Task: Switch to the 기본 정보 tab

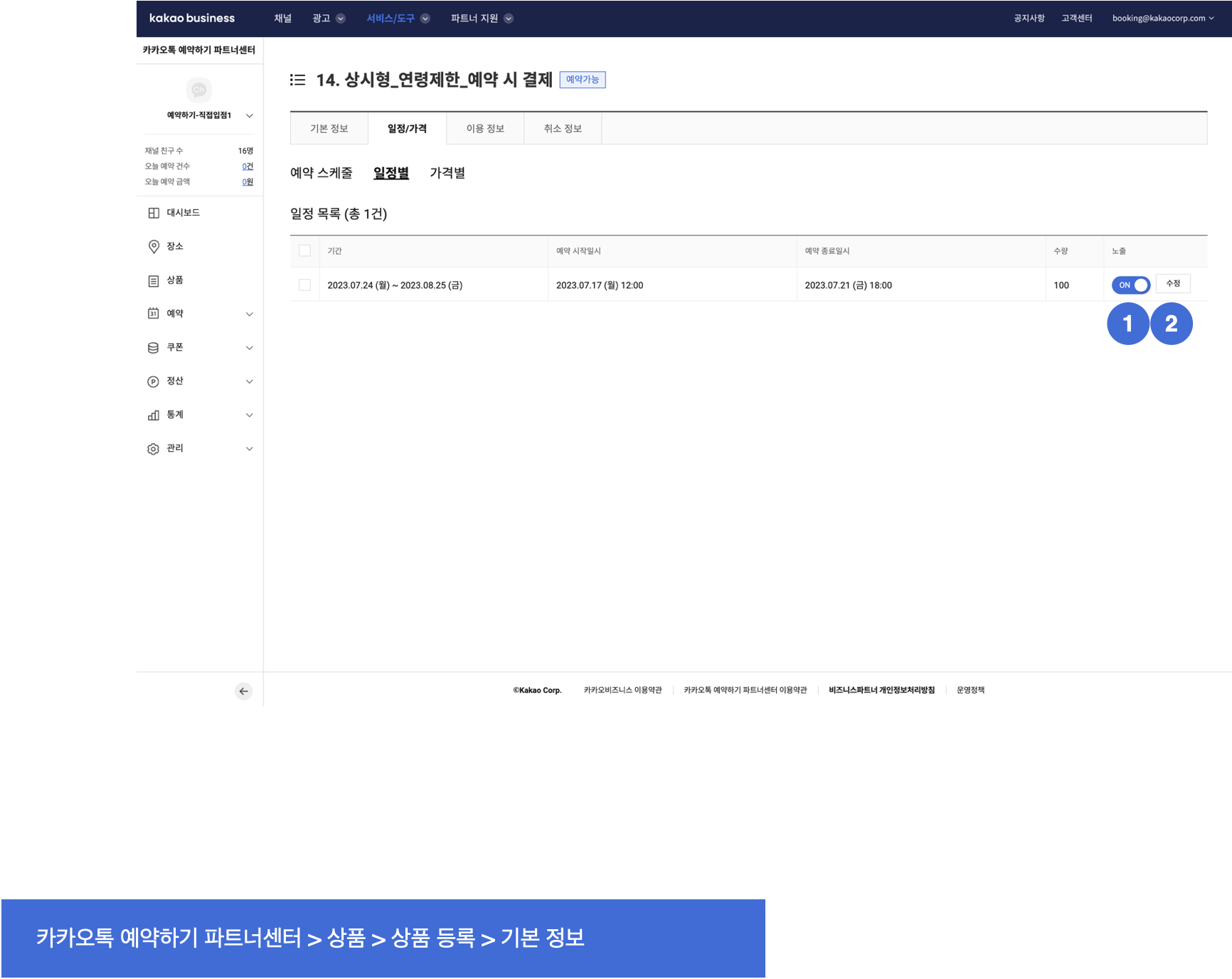Action: 329,129
